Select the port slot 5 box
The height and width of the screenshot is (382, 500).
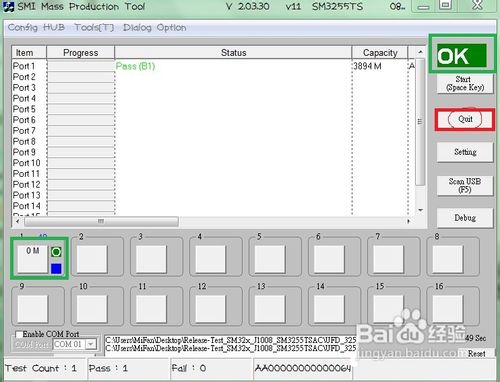270,259
